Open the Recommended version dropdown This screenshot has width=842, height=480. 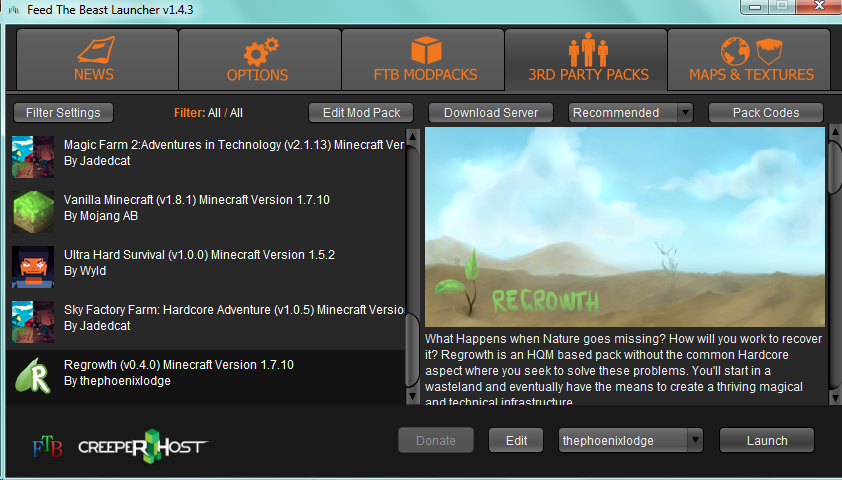630,113
